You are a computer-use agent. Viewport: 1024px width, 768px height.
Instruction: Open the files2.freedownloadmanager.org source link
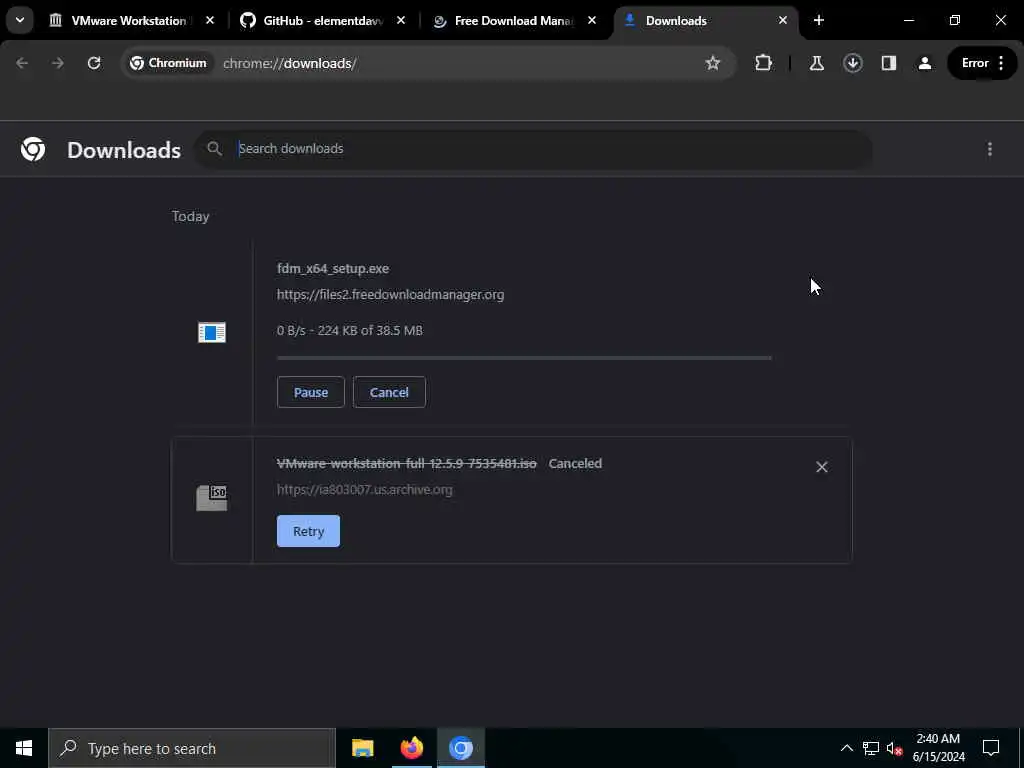391,295
